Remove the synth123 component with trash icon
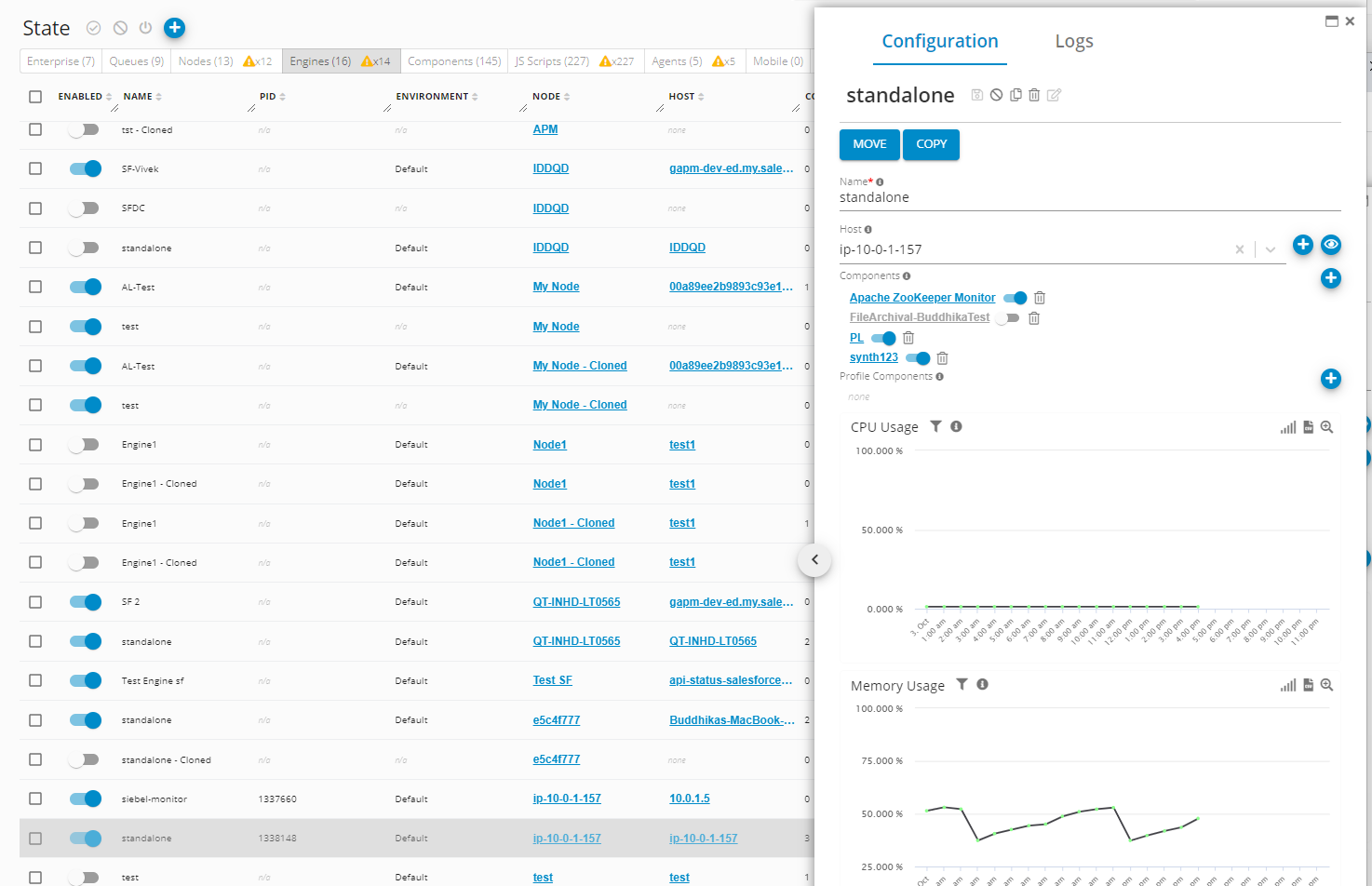This screenshot has width=1372, height=886. coord(942,358)
